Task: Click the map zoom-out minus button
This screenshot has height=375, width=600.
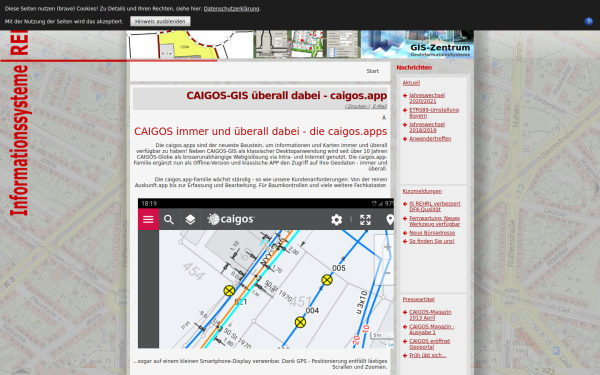Action: (x=387, y=273)
